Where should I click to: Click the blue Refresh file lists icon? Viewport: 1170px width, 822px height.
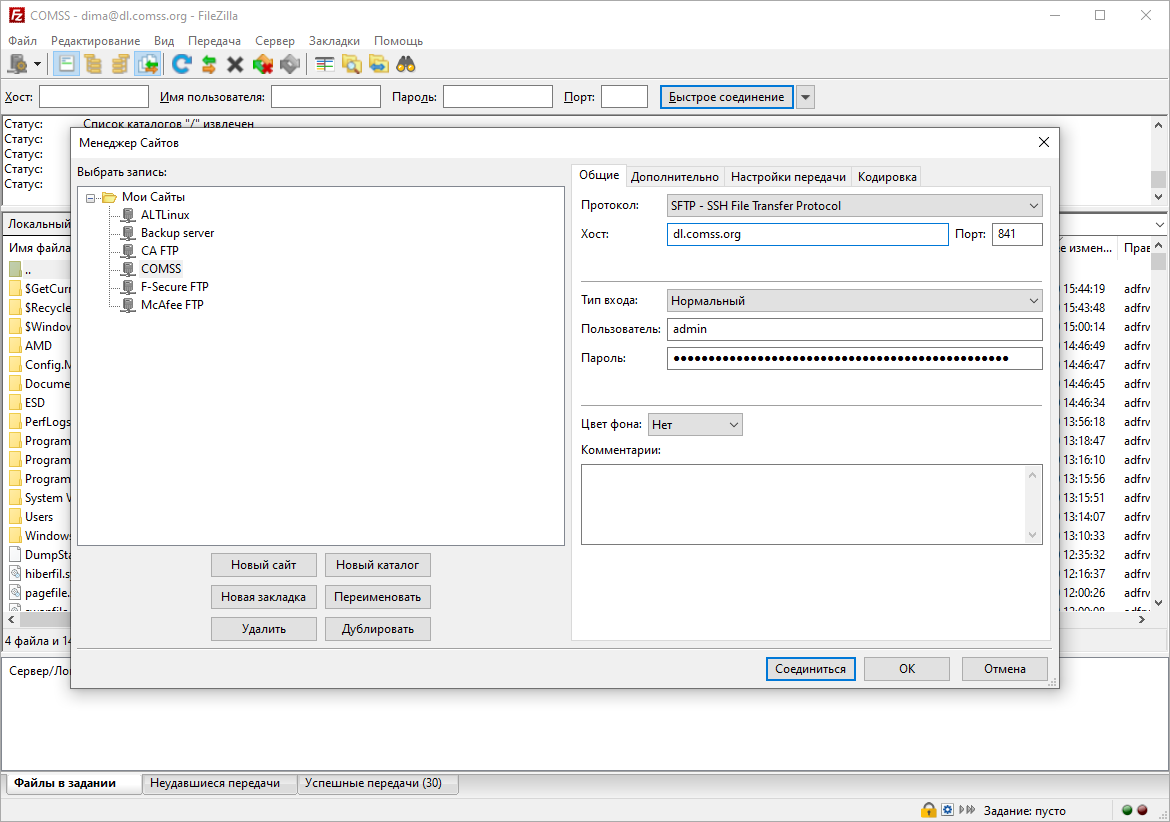coord(181,64)
